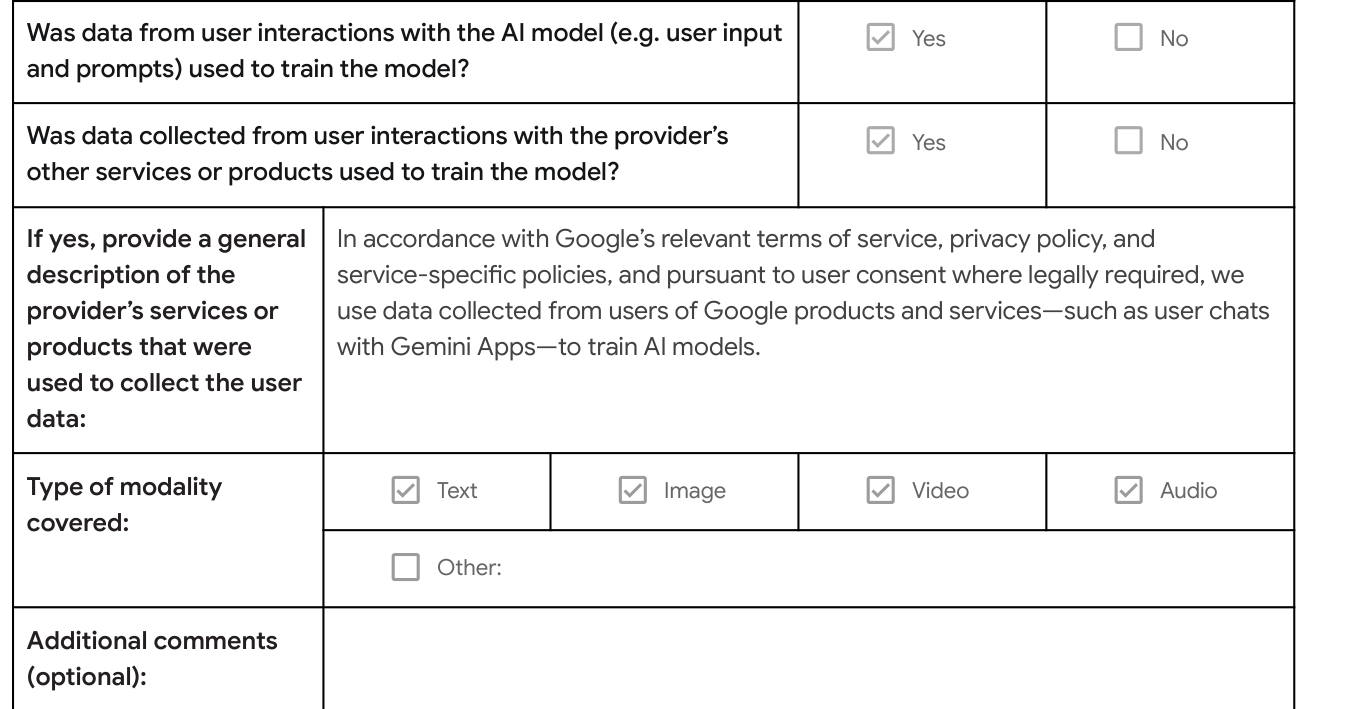Click the 'Audio' label text

pyautogui.click(x=1188, y=490)
